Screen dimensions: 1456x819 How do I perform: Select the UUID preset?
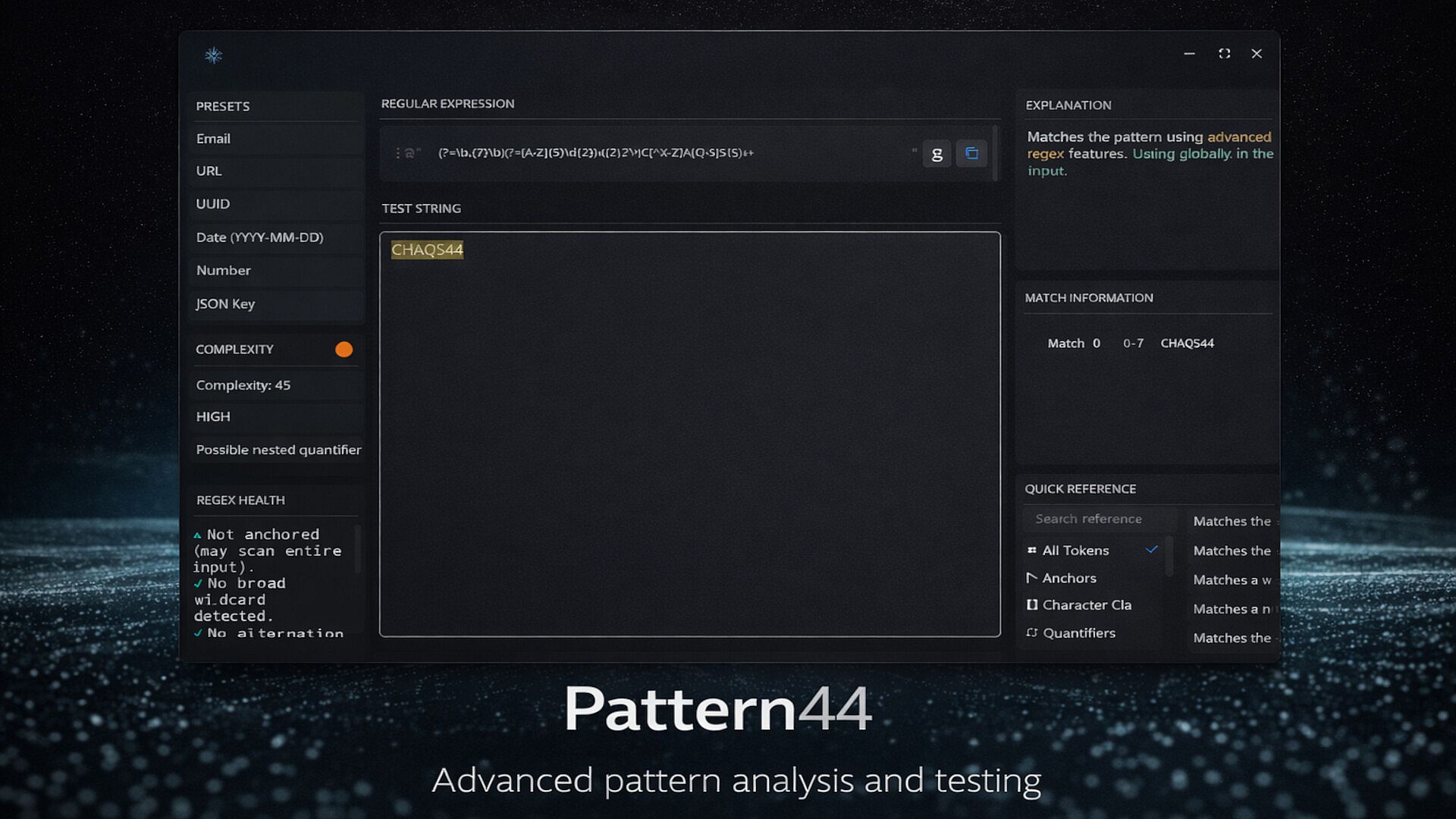click(x=213, y=204)
